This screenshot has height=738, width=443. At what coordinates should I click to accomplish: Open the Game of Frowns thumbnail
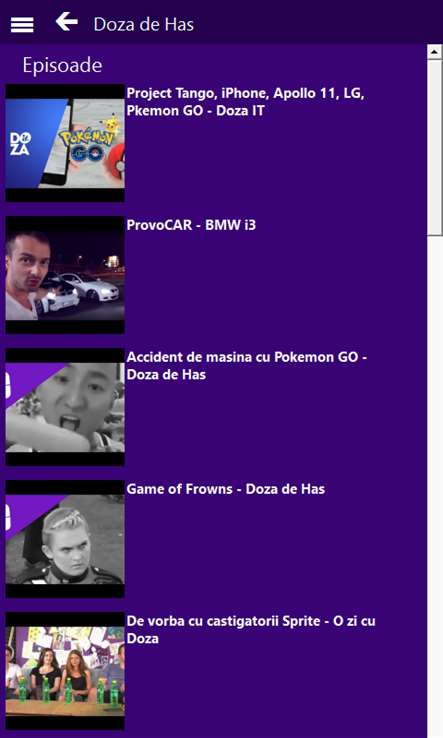tap(65, 539)
